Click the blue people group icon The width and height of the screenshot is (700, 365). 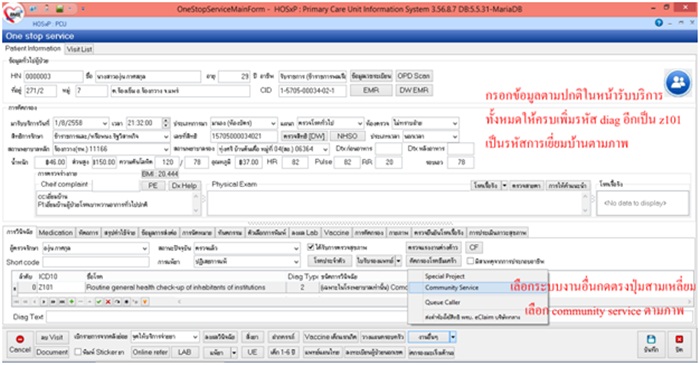point(678,83)
